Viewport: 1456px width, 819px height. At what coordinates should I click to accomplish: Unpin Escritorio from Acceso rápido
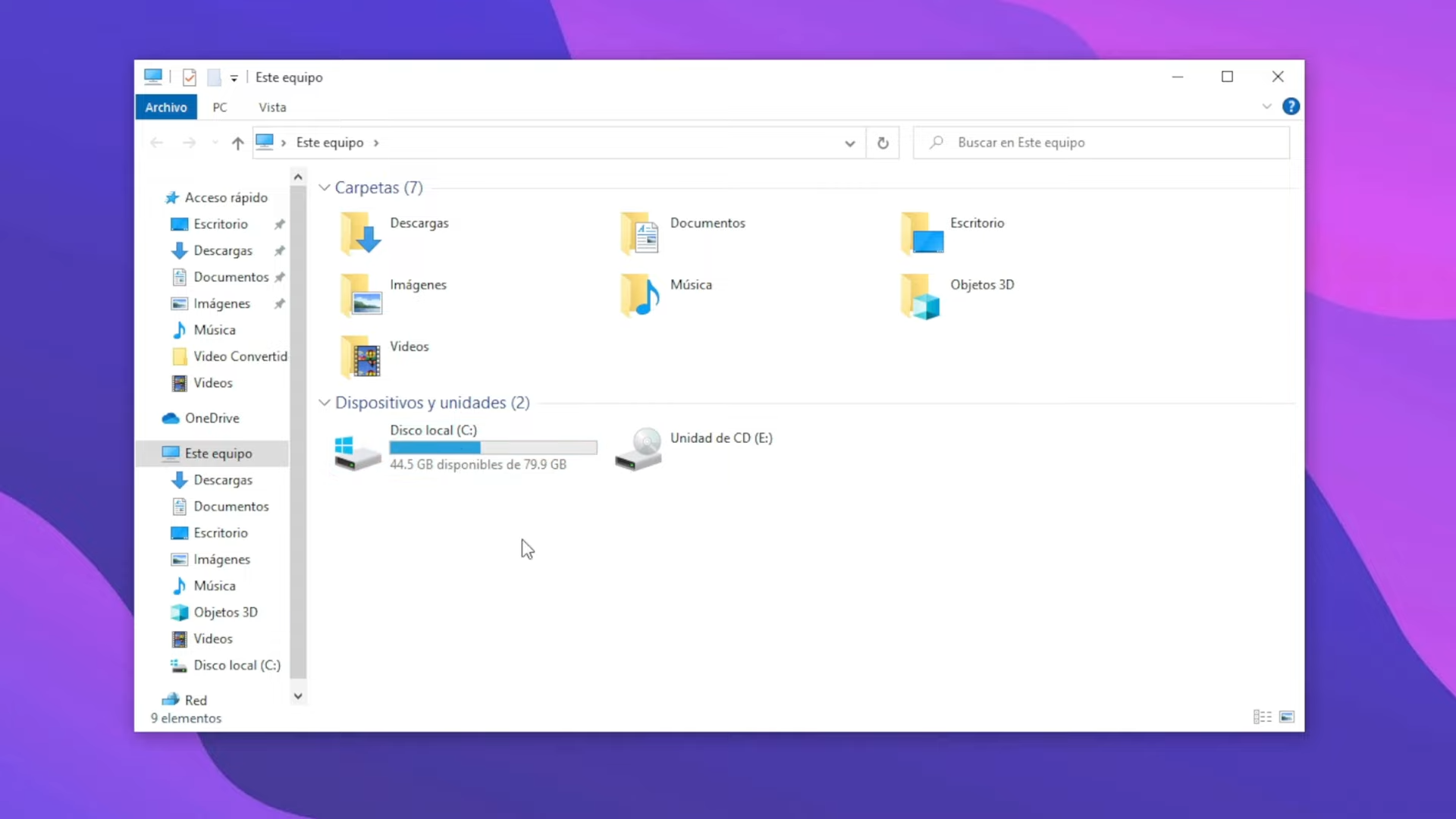pyautogui.click(x=278, y=224)
